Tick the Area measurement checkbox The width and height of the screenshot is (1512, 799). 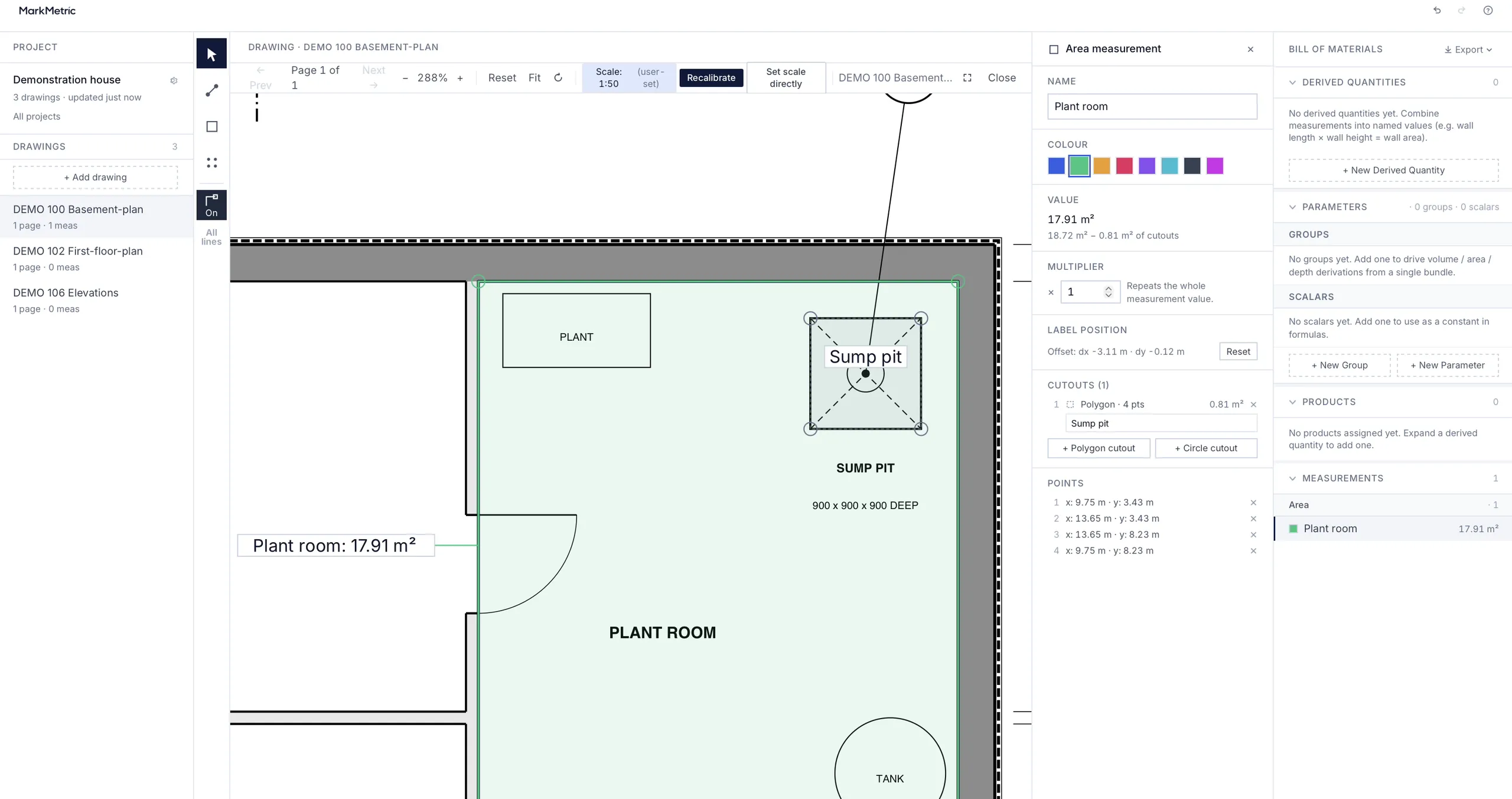pyautogui.click(x=1054, y=50)
